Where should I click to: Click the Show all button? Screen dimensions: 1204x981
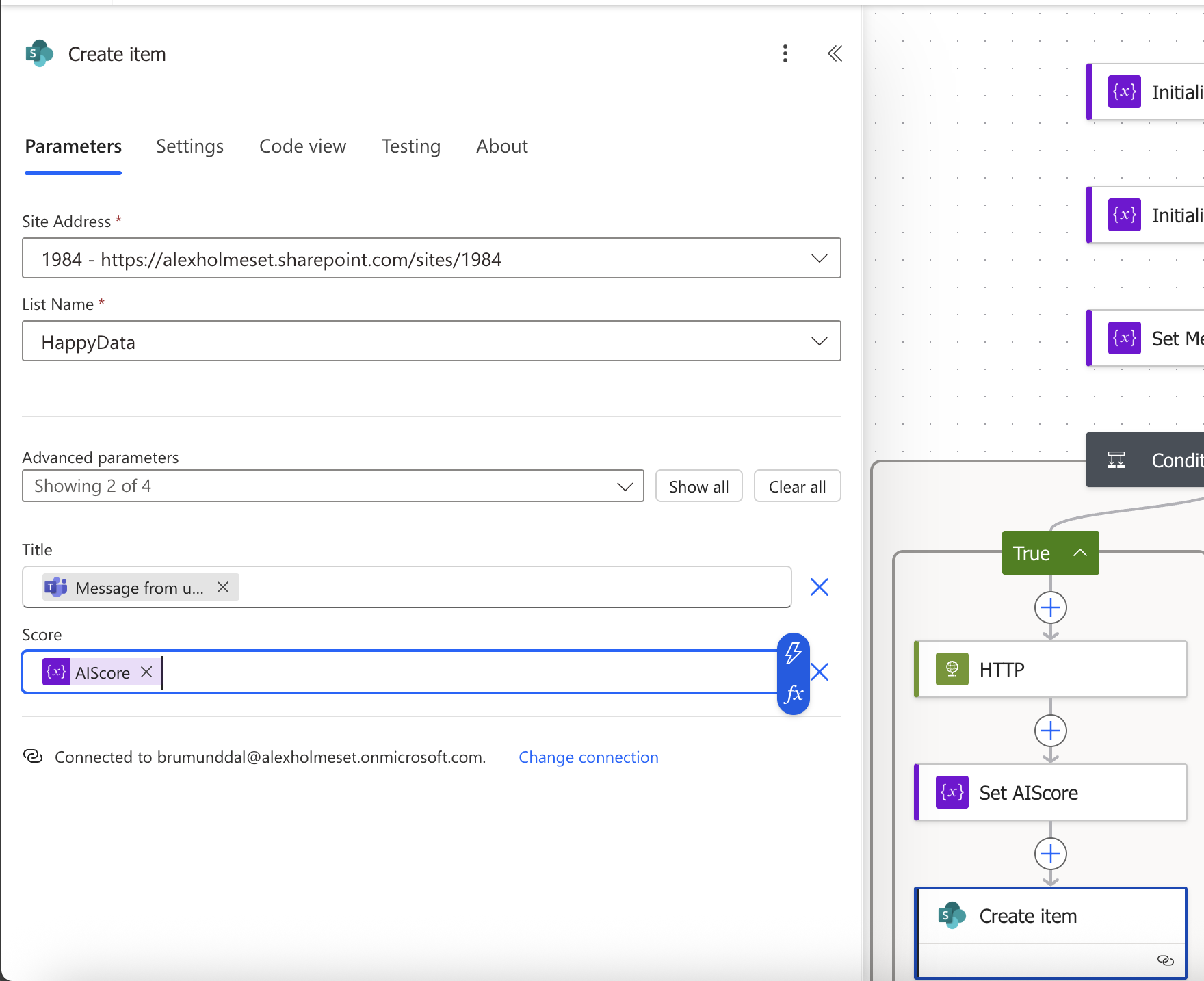pos(698,486)
